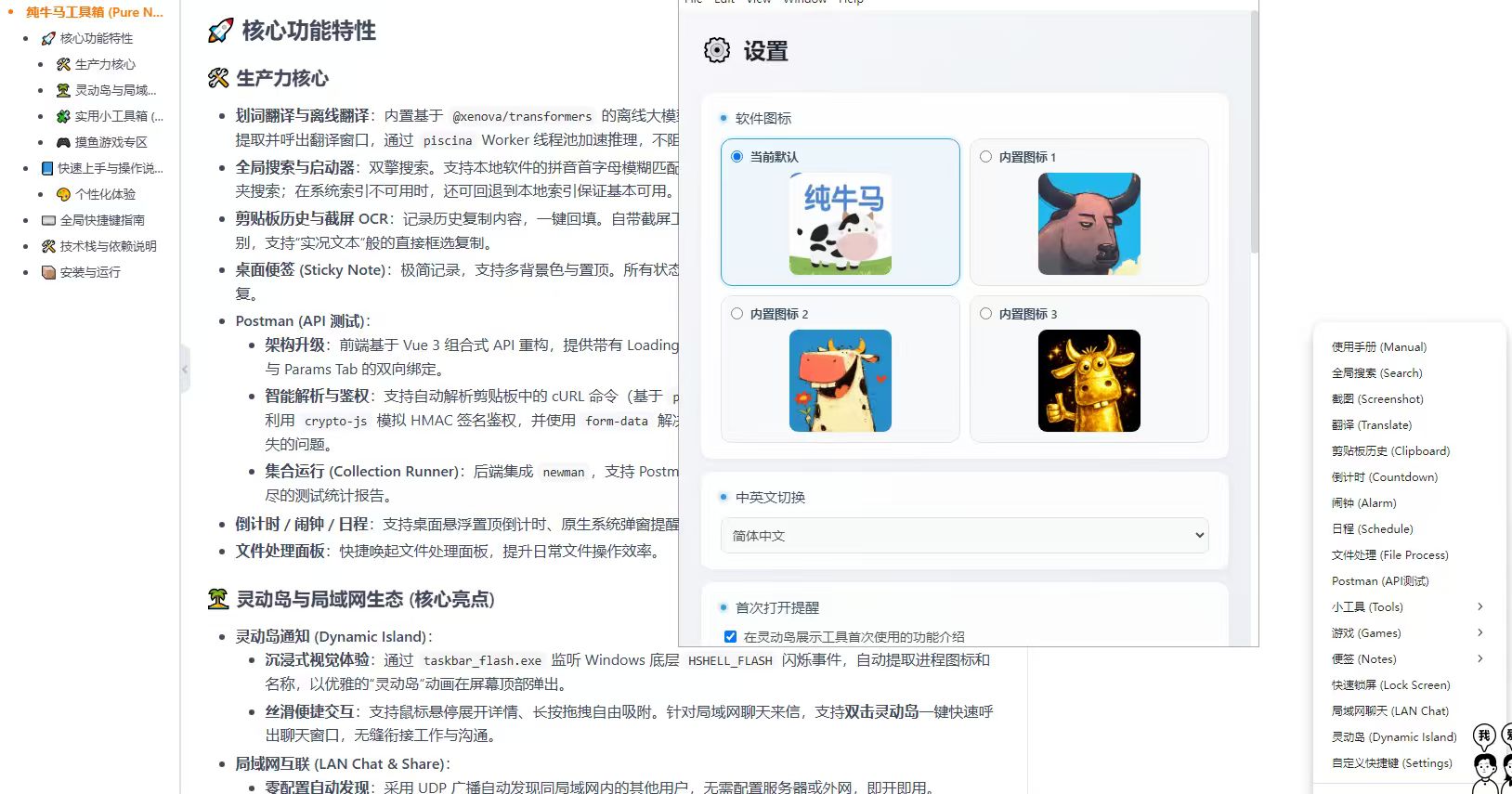Screen dimensions: 1512x794
Task: Click the rocket icon beside 核心功能特性 in sidebar
Action: [49, 38]
